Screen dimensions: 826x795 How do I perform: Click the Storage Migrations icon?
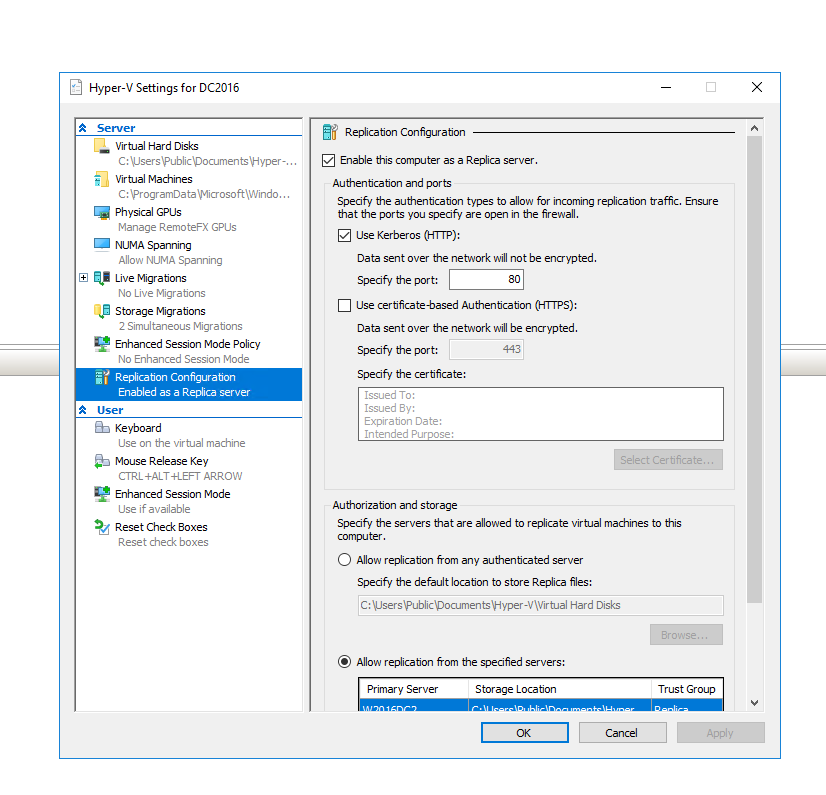point(102,311)
